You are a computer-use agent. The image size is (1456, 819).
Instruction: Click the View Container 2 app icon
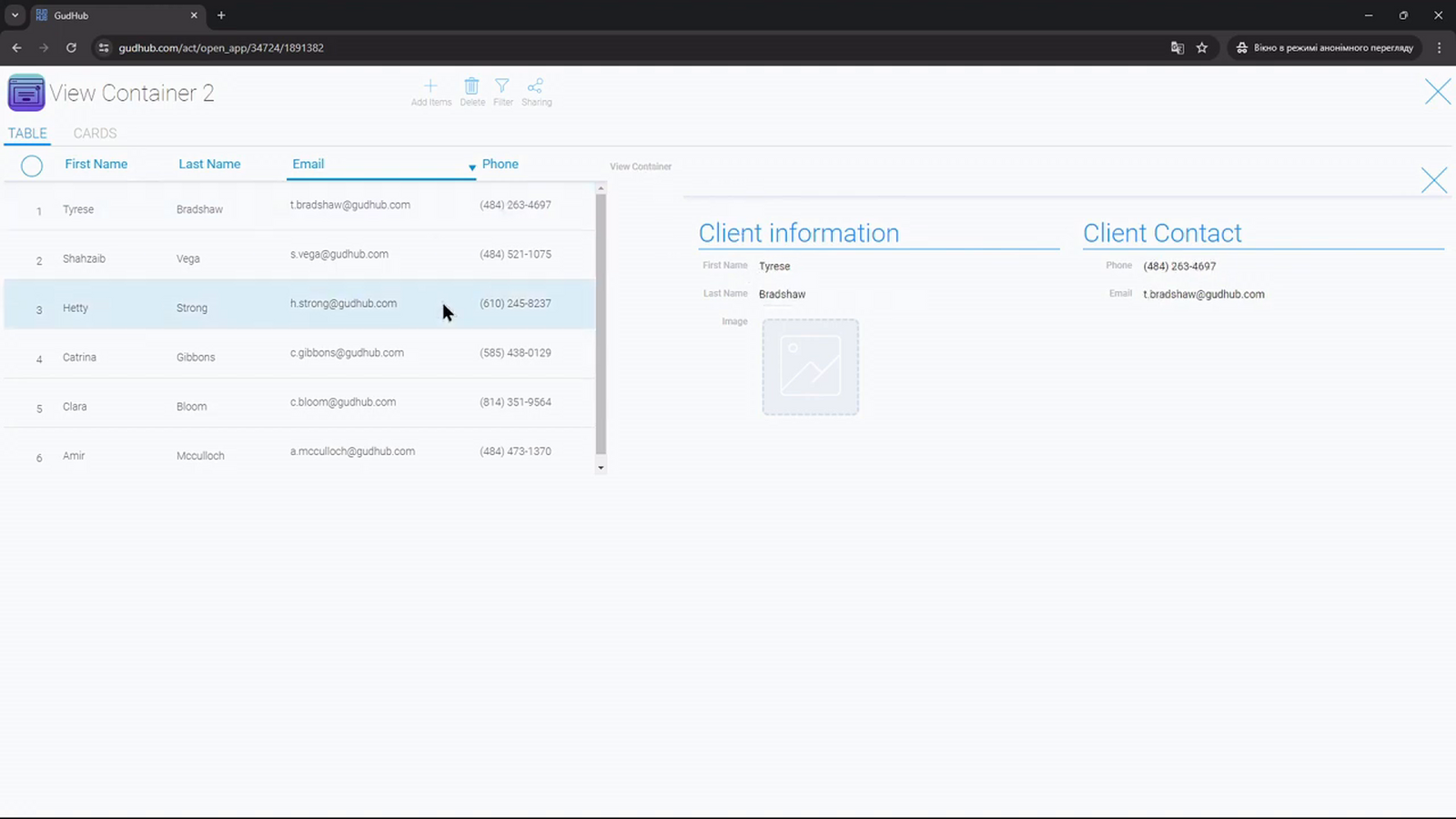(26, 93)
